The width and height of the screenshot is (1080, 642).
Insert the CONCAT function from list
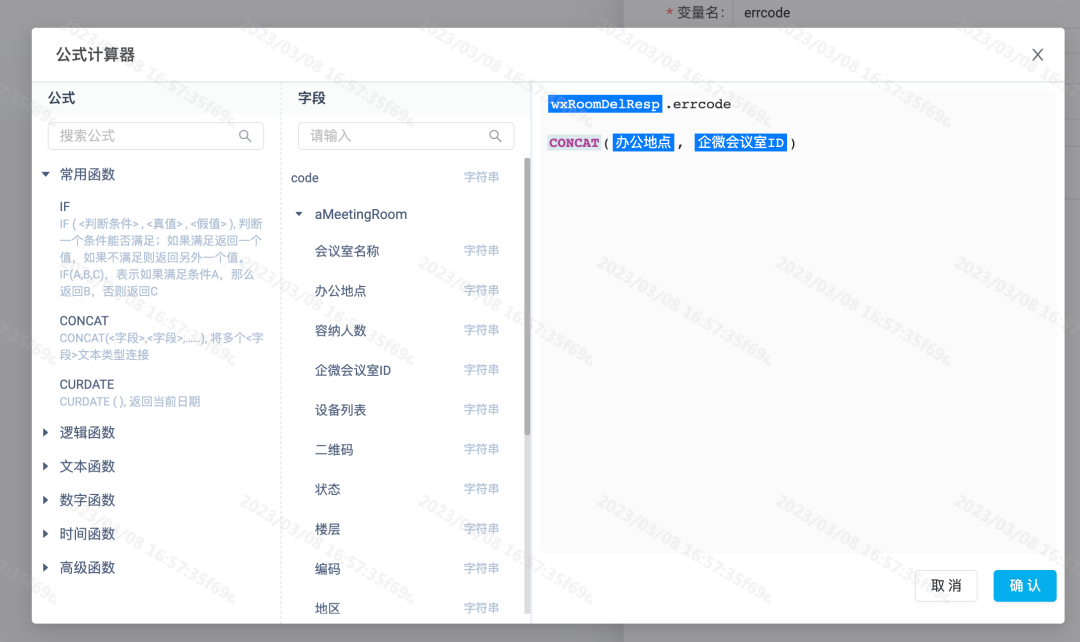coord(84,321)
